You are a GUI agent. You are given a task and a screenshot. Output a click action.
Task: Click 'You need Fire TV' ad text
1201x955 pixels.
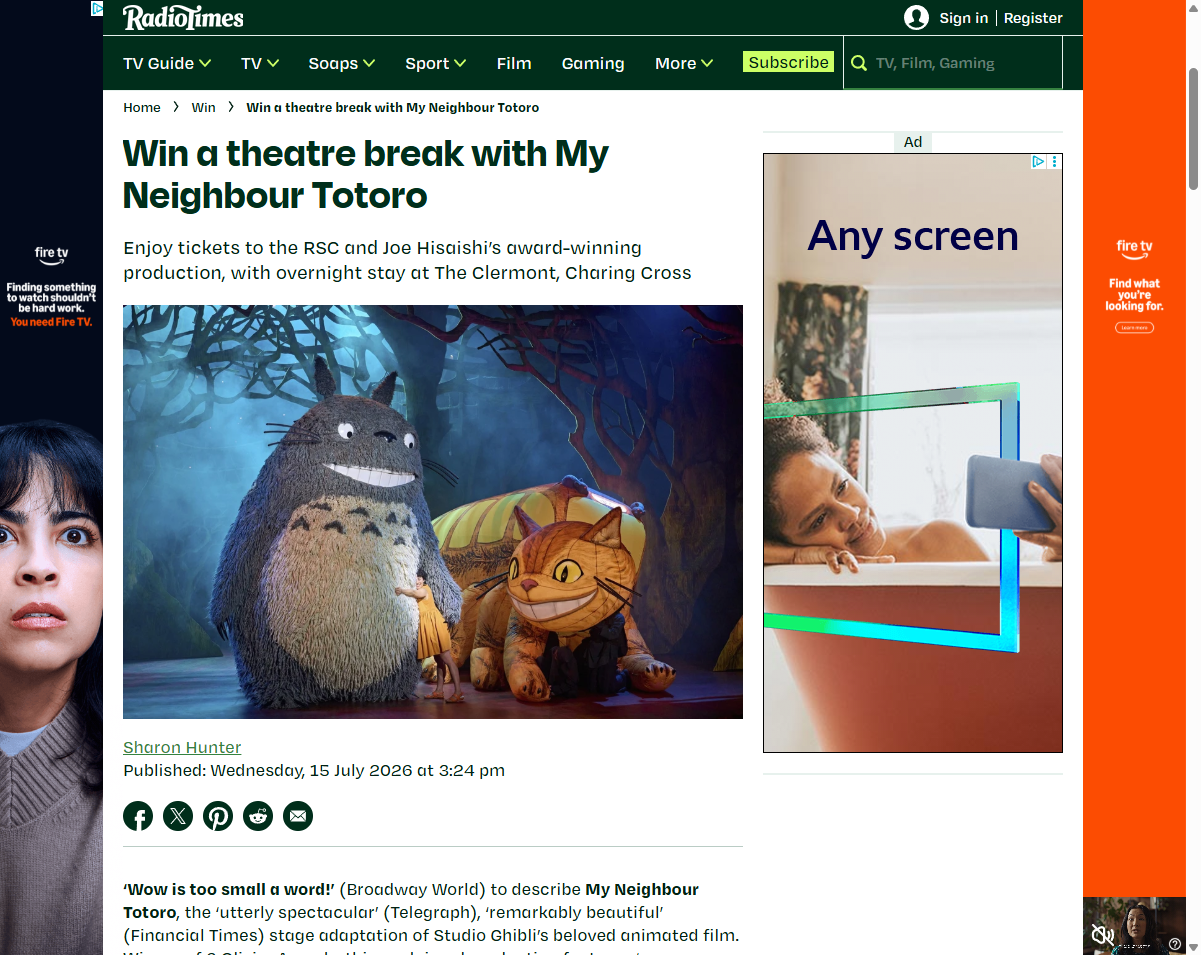[51, 322]
